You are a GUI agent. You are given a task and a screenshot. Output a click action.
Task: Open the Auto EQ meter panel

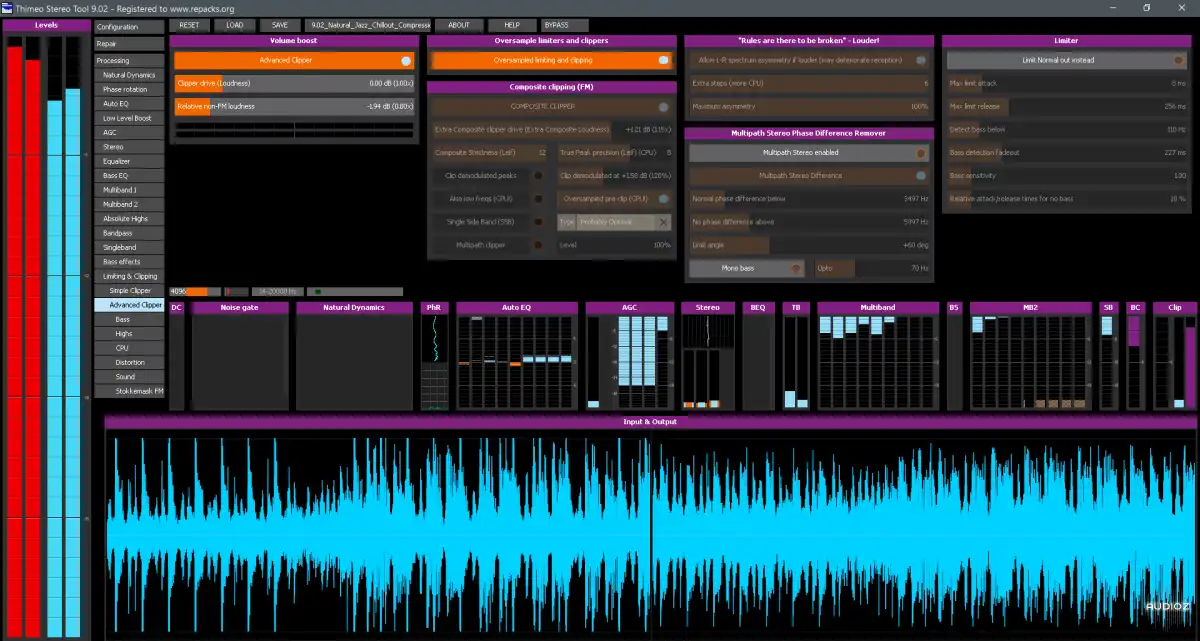pos(517,356)
